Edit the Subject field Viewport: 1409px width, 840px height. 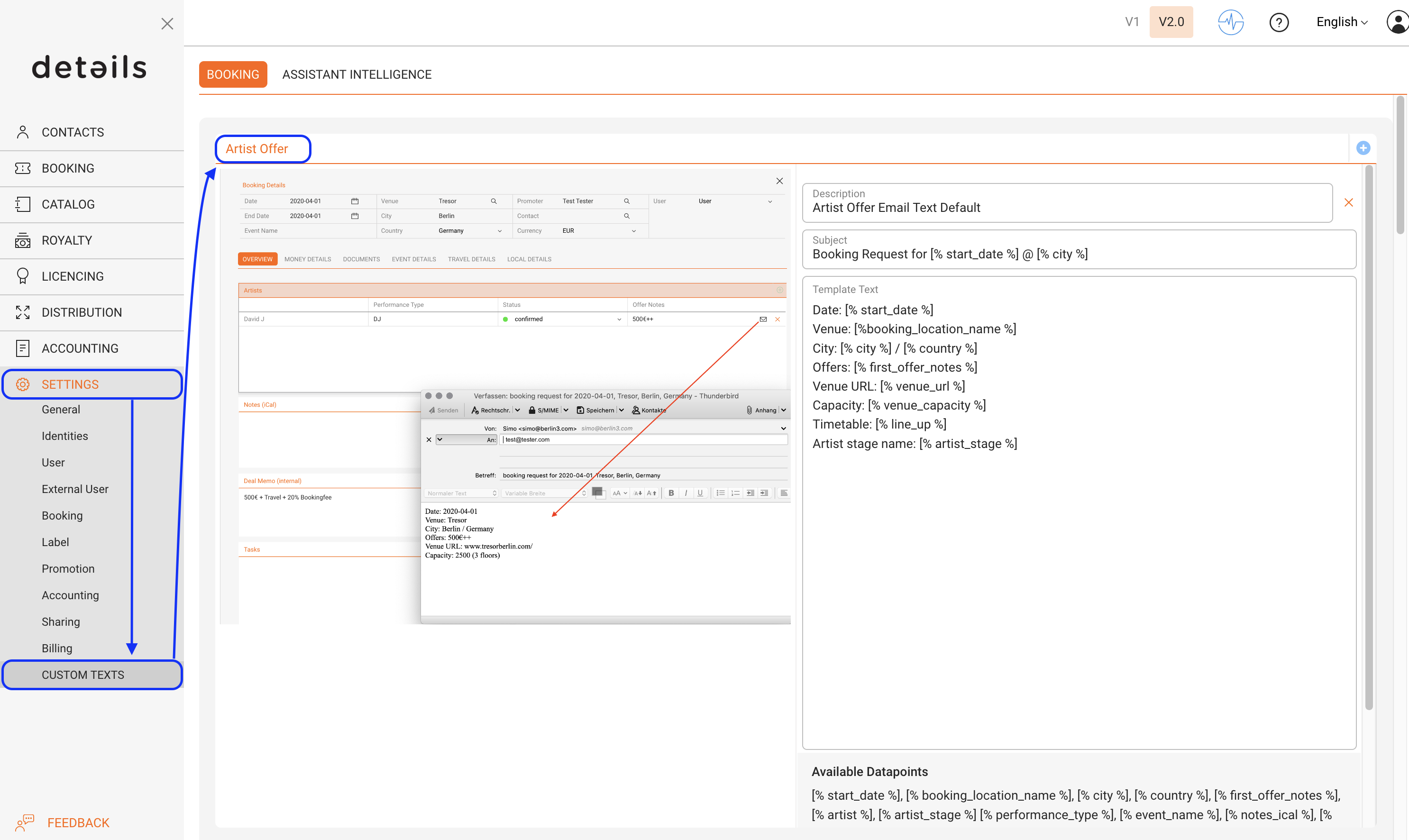(1079, 250)
